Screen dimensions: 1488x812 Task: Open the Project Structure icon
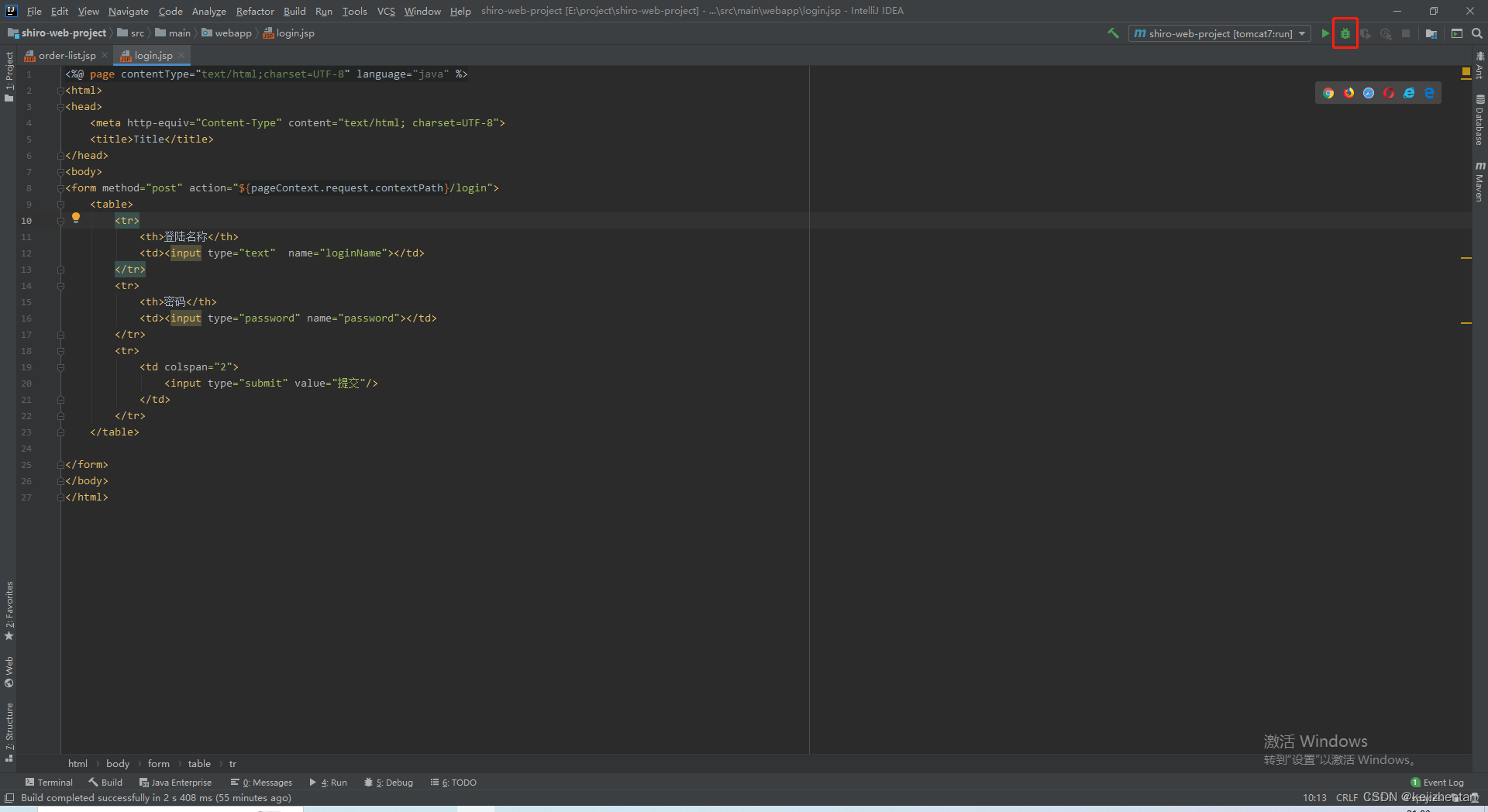click(x=1431, y=33)
